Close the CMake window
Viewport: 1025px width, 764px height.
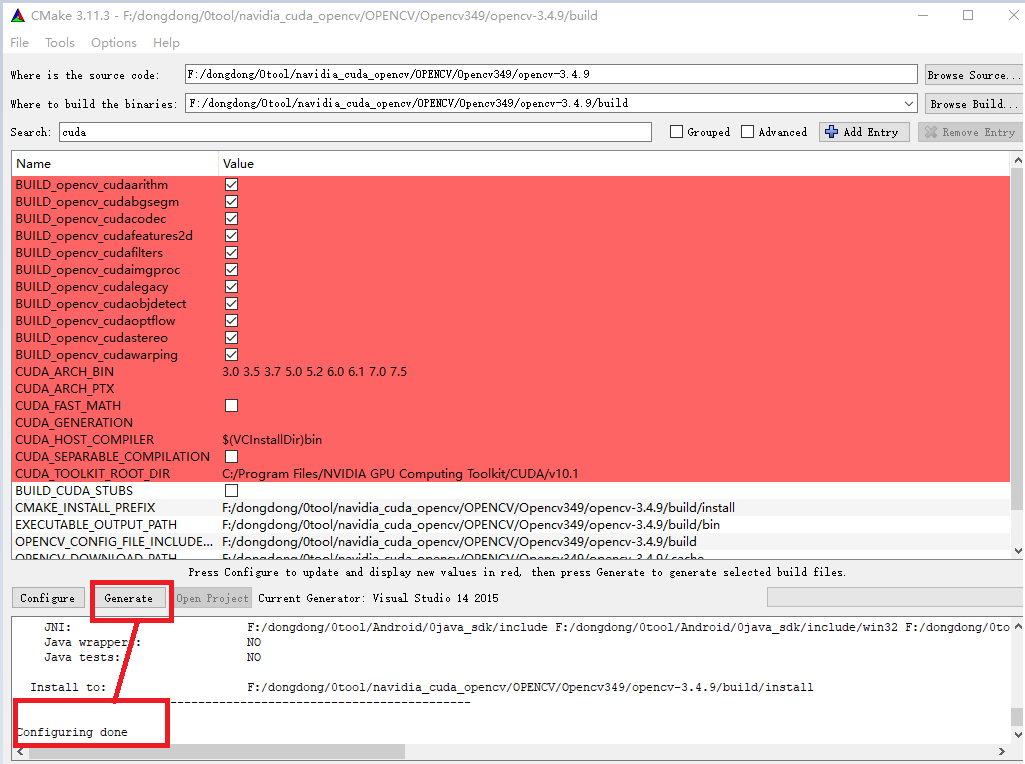tap(1013, 16)
